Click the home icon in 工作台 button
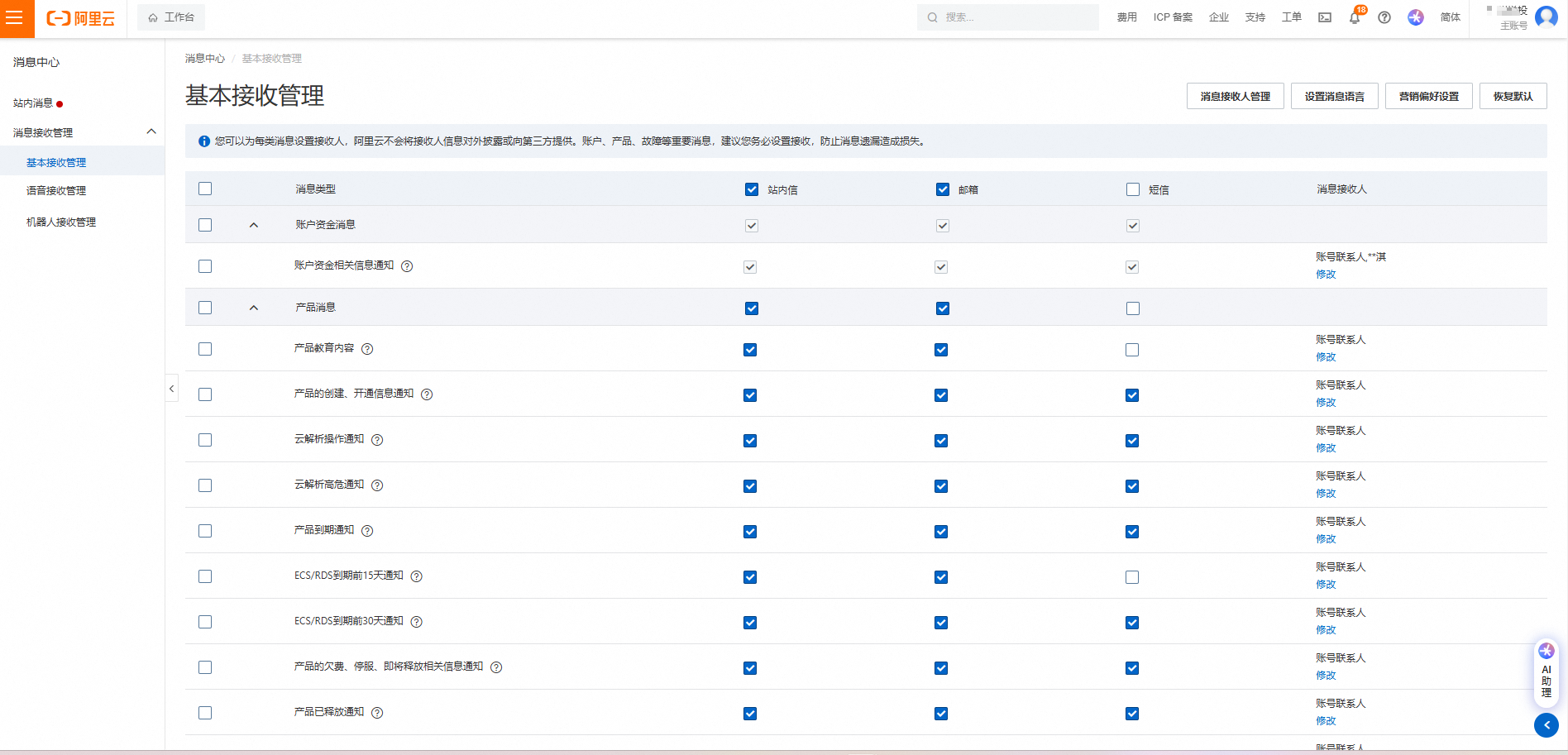The width and height of the screenshot is (1568, 755). [153, 17]
